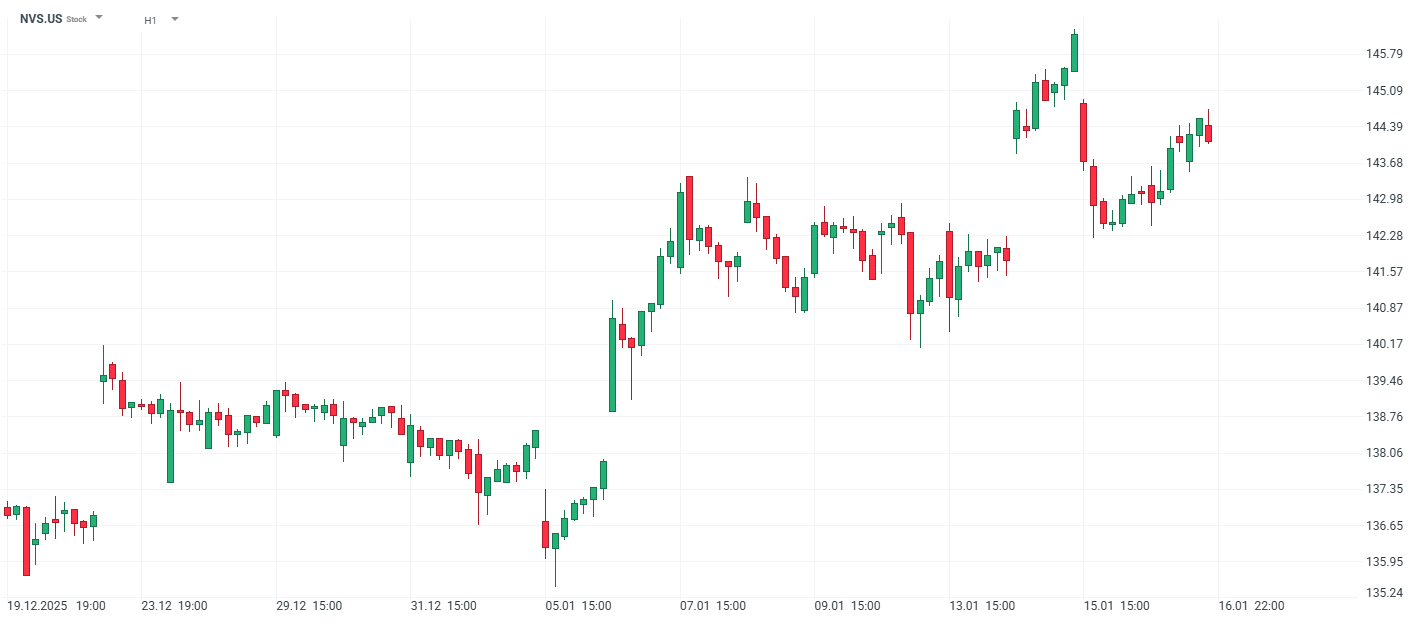
Task: Click the 05.01 15:00 time label
Action: 578,606
